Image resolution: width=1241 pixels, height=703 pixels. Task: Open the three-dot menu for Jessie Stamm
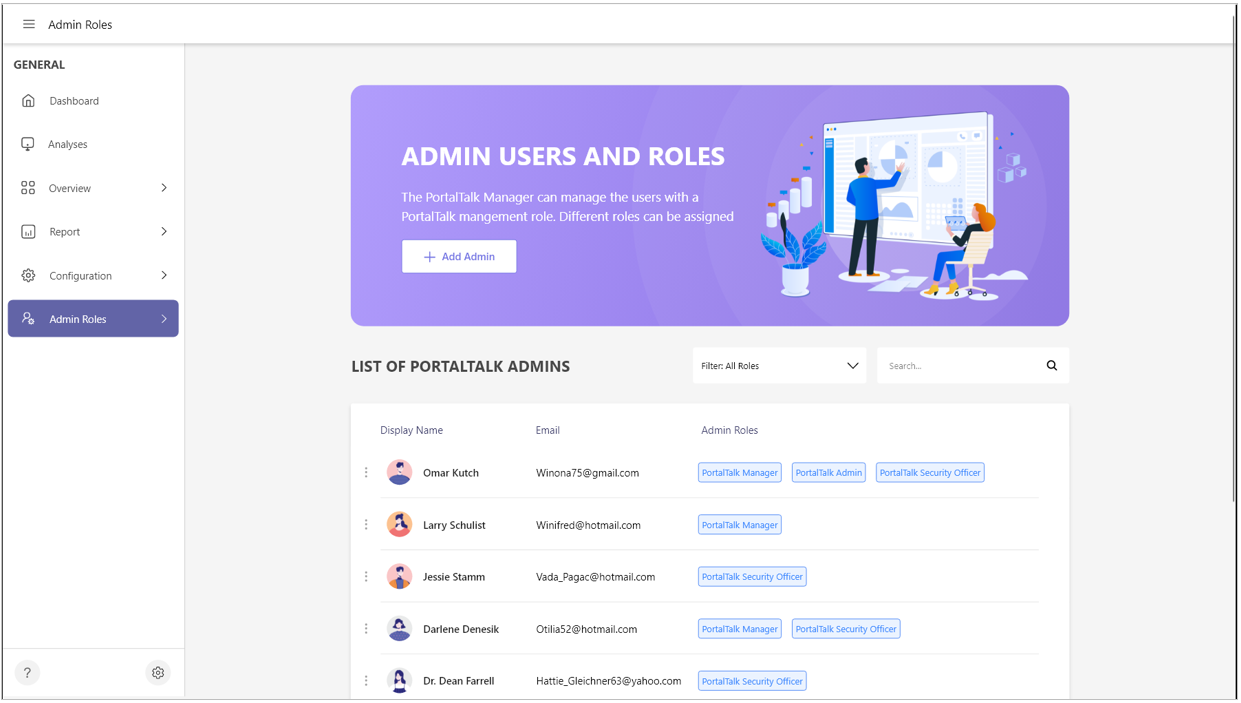pyautogui.click(x=366, y=577)
